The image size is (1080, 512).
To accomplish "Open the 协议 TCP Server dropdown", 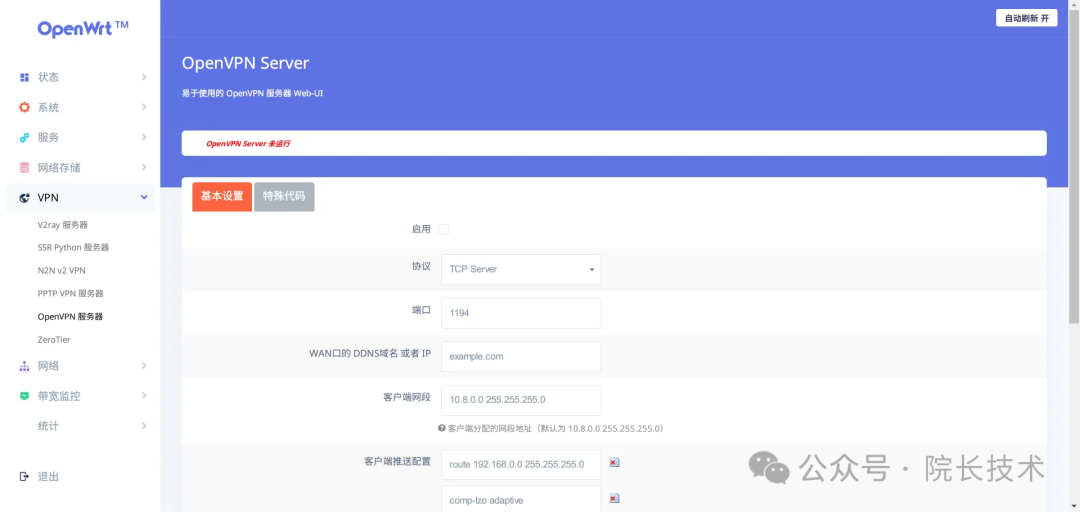I will click(521, 269).
